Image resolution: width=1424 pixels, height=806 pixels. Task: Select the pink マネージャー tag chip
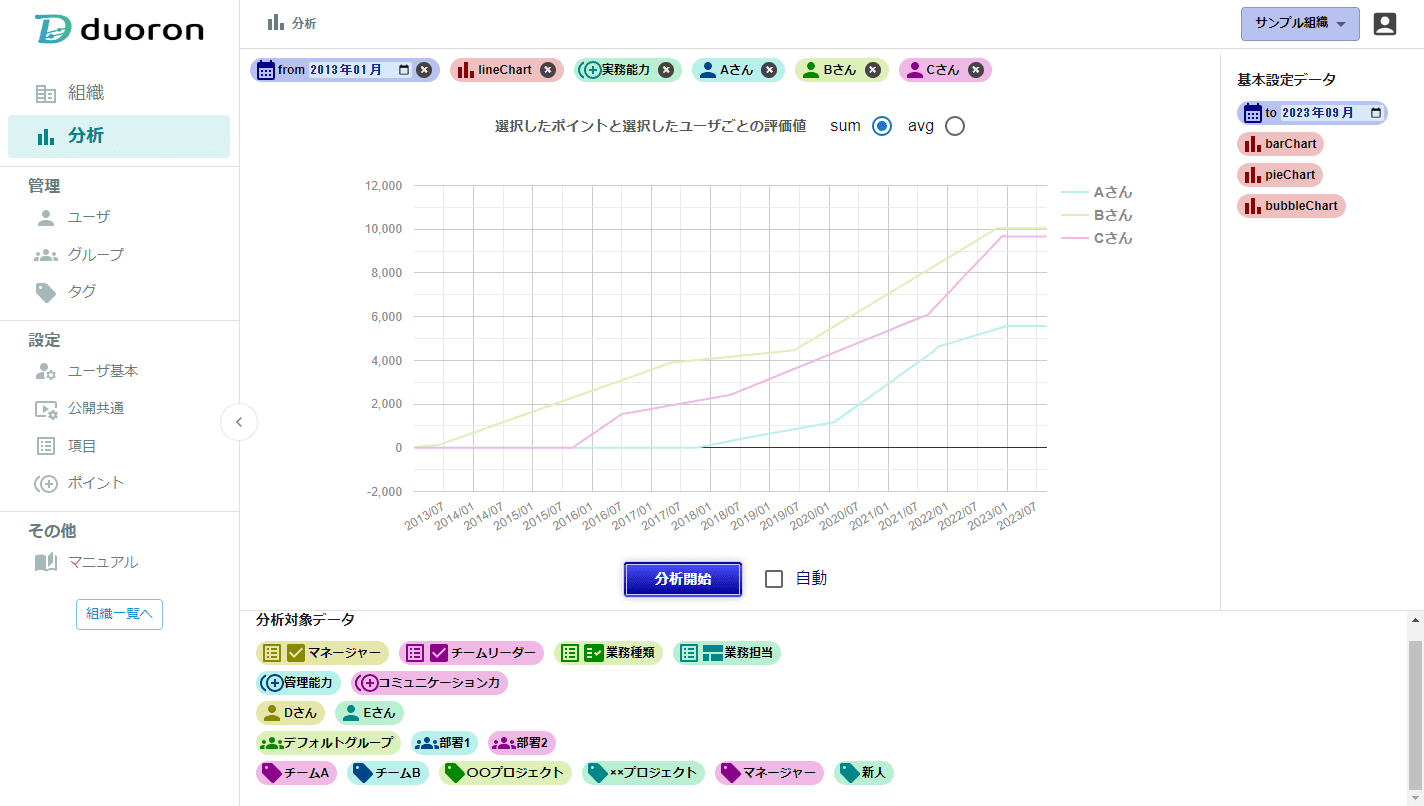(769, 773)
